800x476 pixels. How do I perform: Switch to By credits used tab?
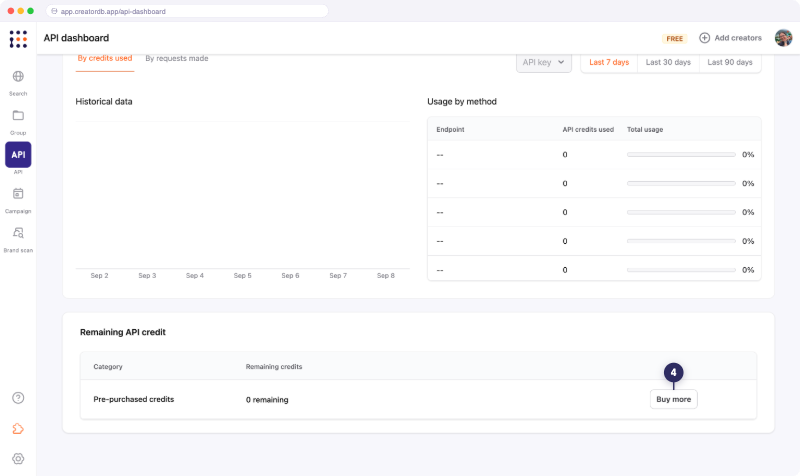pos(105,58)
